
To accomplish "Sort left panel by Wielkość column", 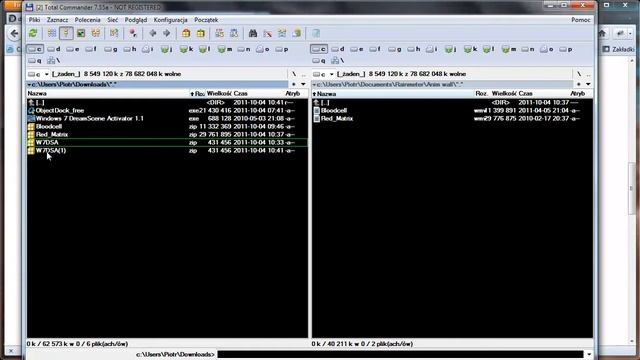I will pyautogui.click(x=219, y=93).
